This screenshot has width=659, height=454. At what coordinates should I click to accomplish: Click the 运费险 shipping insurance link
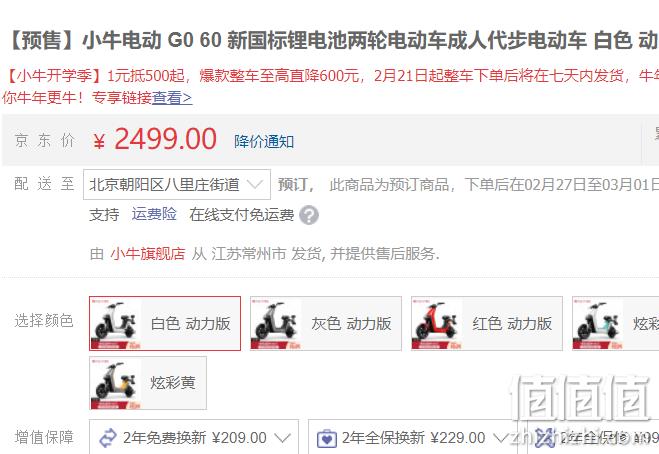(x=154, y=214)
